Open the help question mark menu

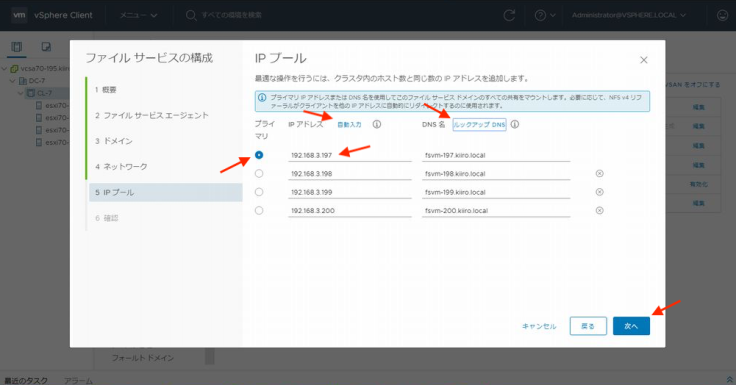pyautogui.click(x=545, y=15)
